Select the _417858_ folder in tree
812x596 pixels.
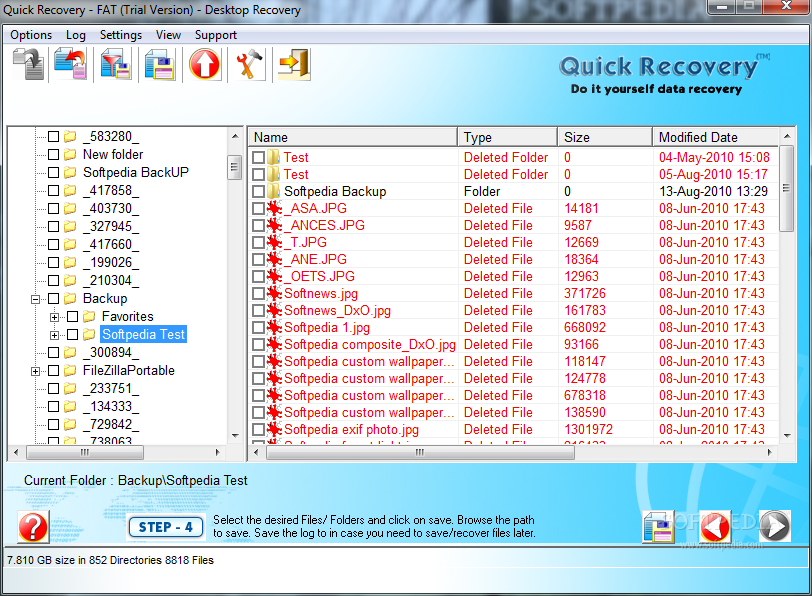point(111,191)
